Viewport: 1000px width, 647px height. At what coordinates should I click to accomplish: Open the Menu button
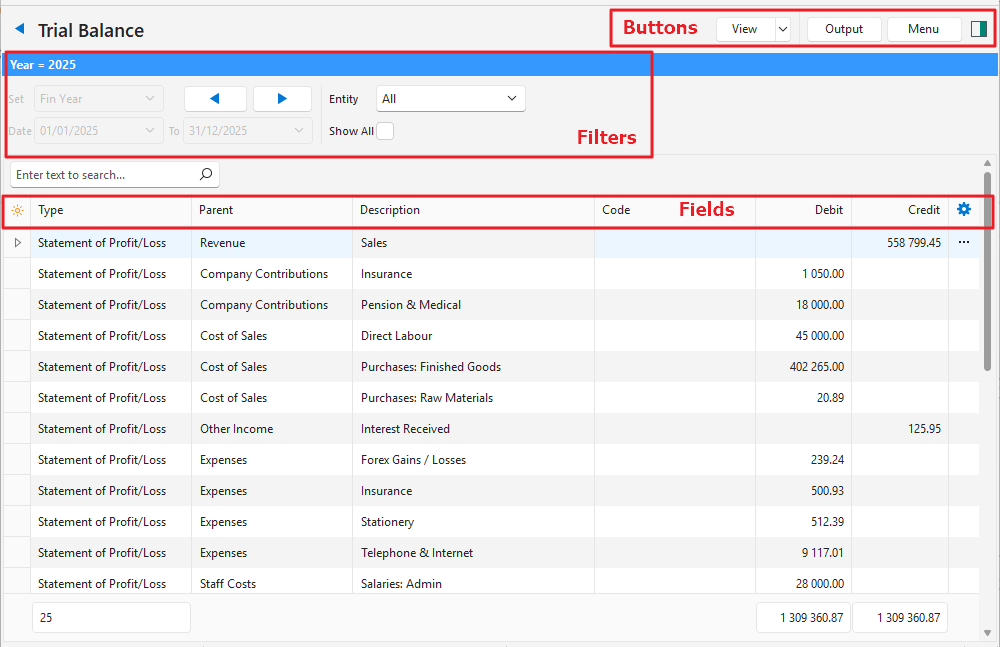pos(923,29)
